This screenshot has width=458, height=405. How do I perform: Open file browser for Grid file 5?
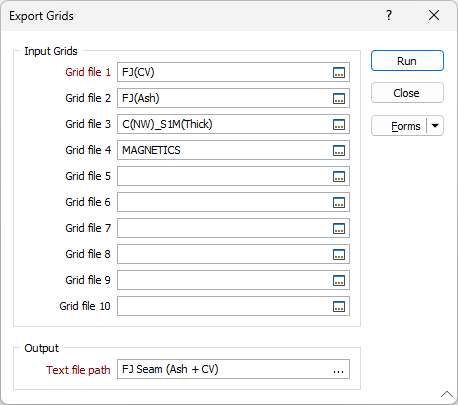click(x=339, y=176)
